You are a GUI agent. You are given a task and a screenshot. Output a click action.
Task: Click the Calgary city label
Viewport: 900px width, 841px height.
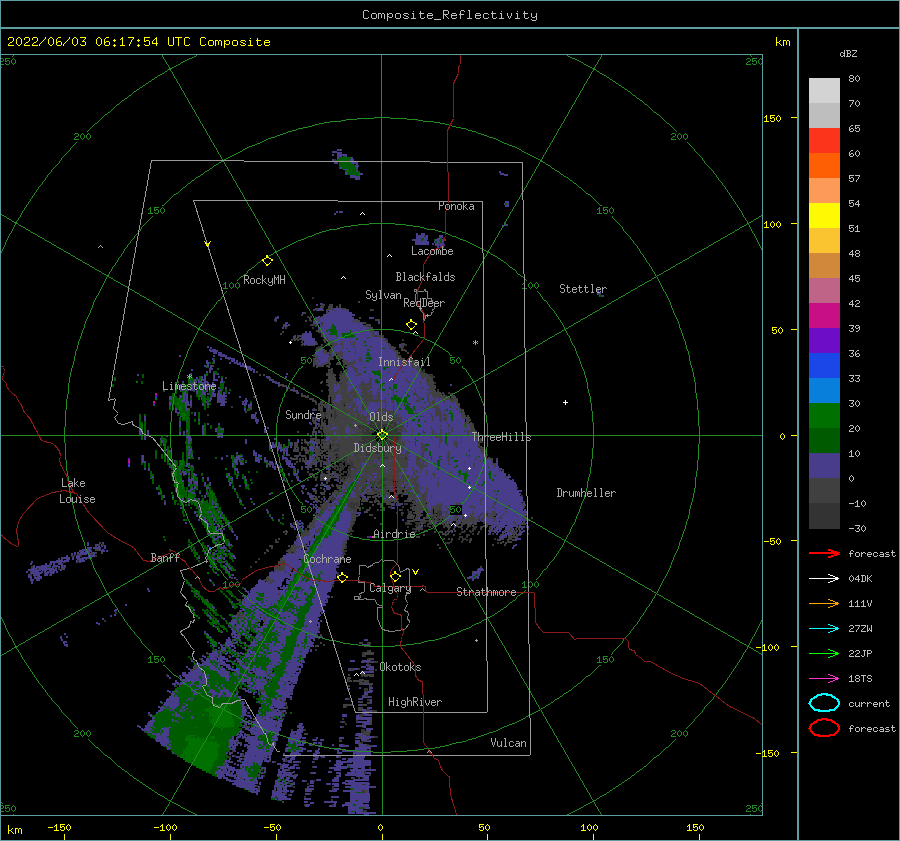pos(390,588)
